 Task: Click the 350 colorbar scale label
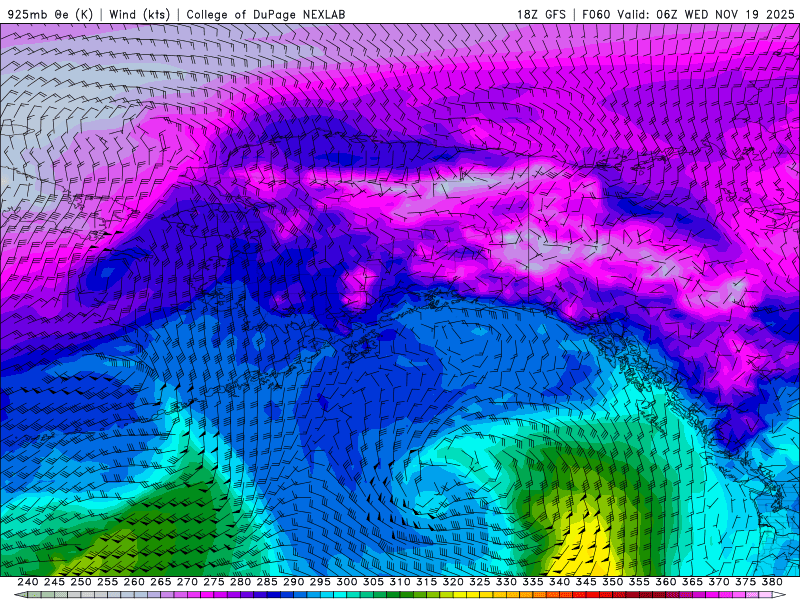click(x=612, y=582)
